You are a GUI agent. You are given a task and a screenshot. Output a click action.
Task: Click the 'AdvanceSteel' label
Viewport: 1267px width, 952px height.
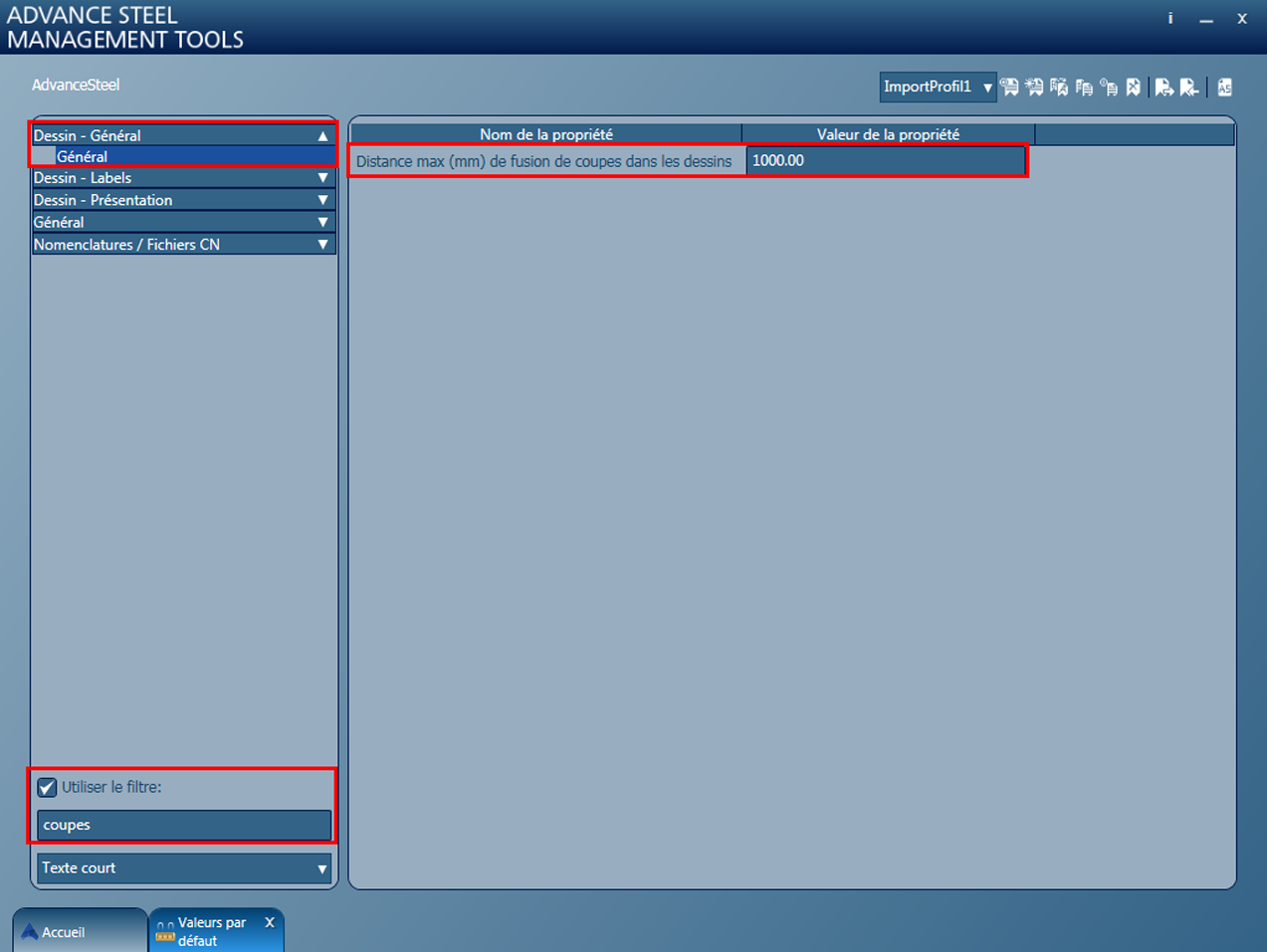[x=76, y=85]
